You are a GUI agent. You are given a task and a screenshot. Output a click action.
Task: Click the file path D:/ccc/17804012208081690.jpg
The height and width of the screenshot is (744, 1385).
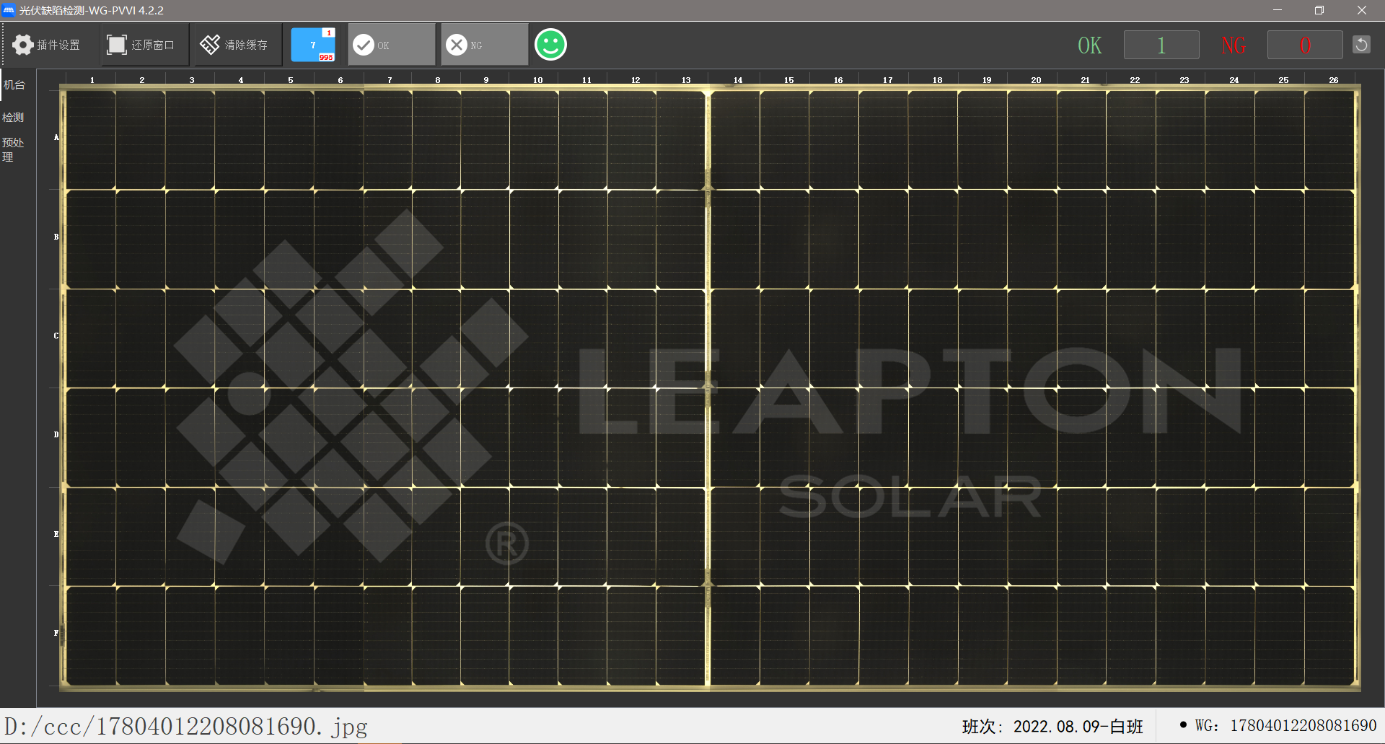[x=186, y=726]
